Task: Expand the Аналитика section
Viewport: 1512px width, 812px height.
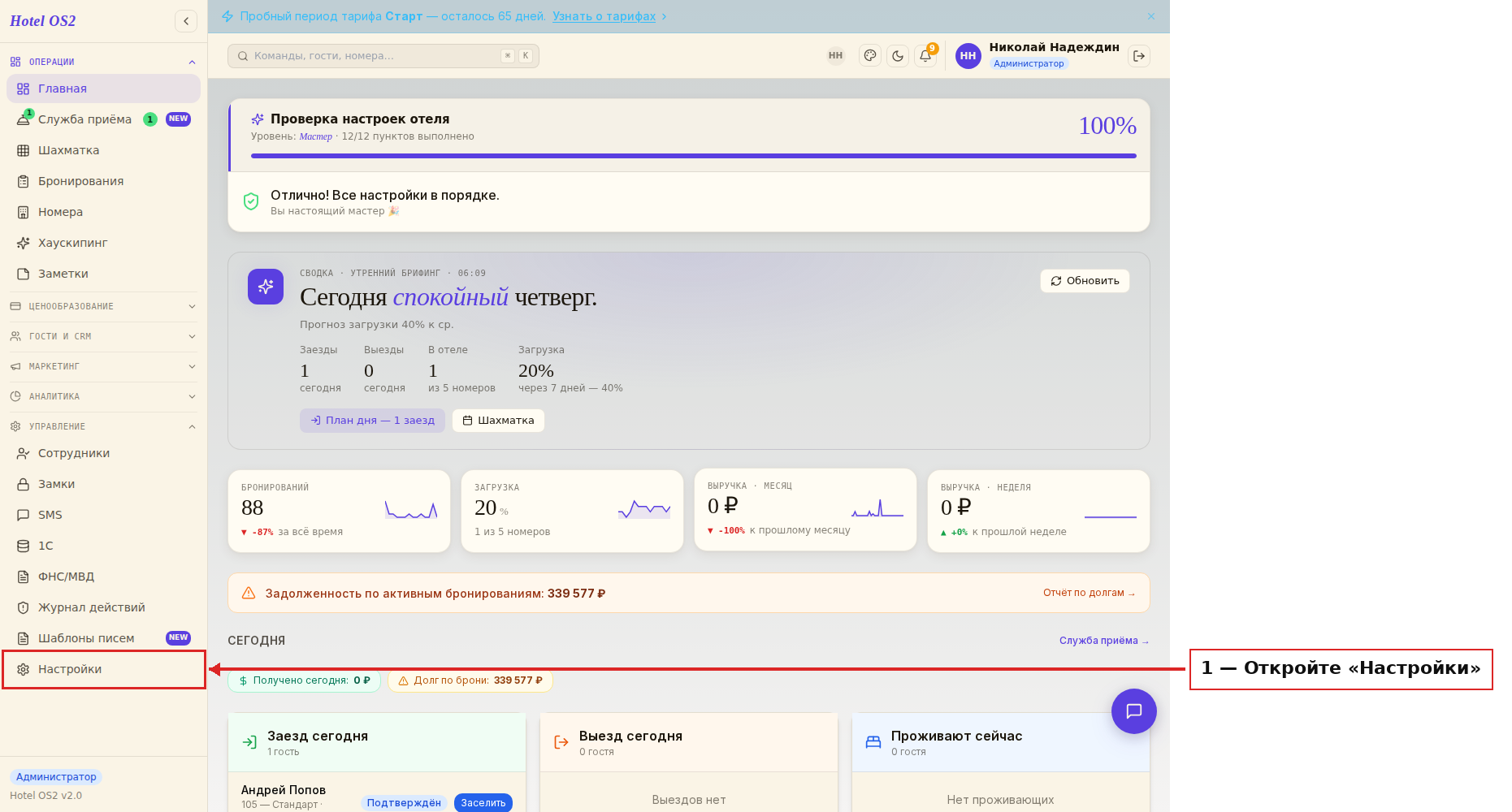Action: [103, 396]
